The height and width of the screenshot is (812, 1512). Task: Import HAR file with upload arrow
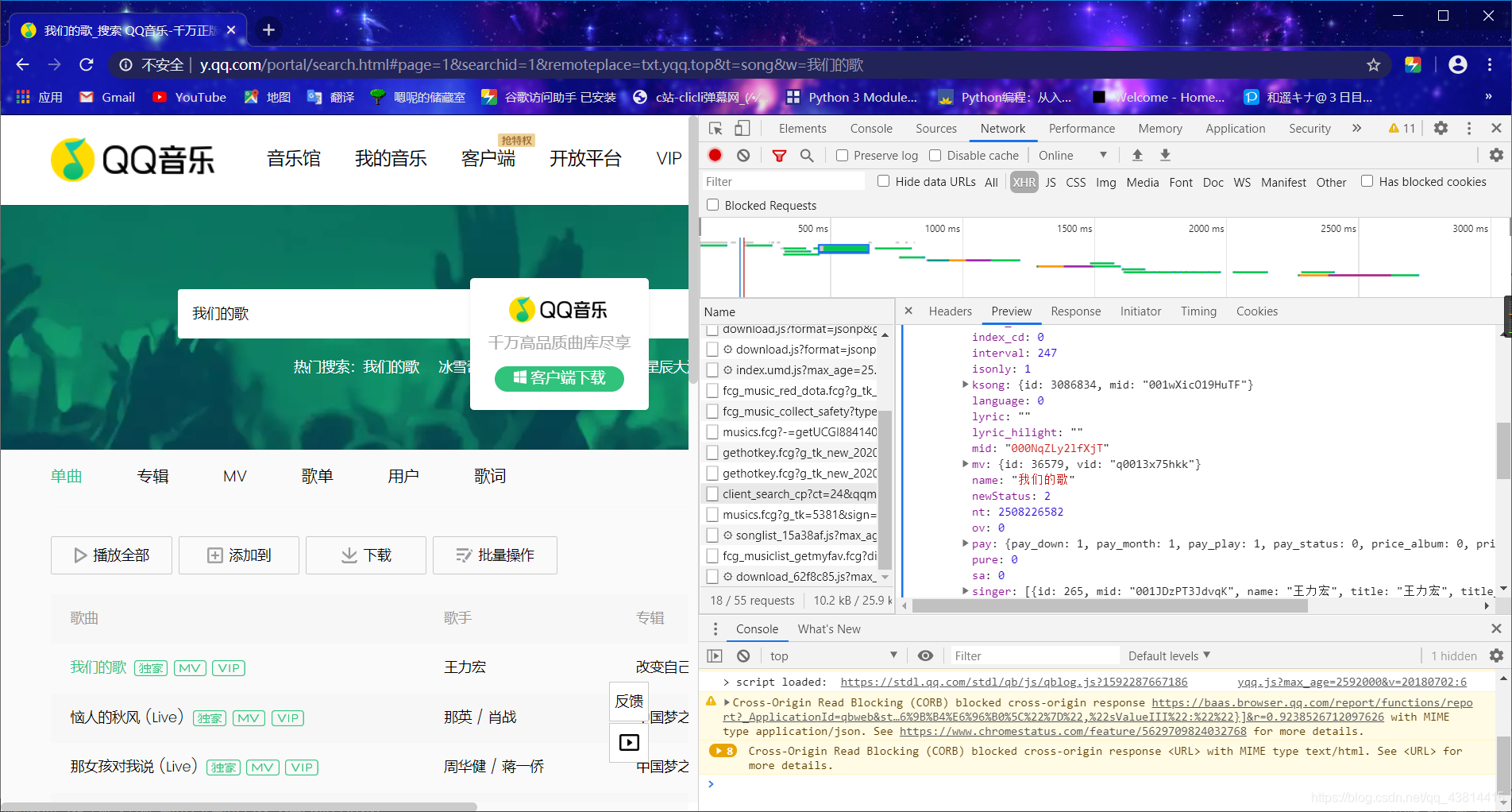click(x=1137, y=156)
